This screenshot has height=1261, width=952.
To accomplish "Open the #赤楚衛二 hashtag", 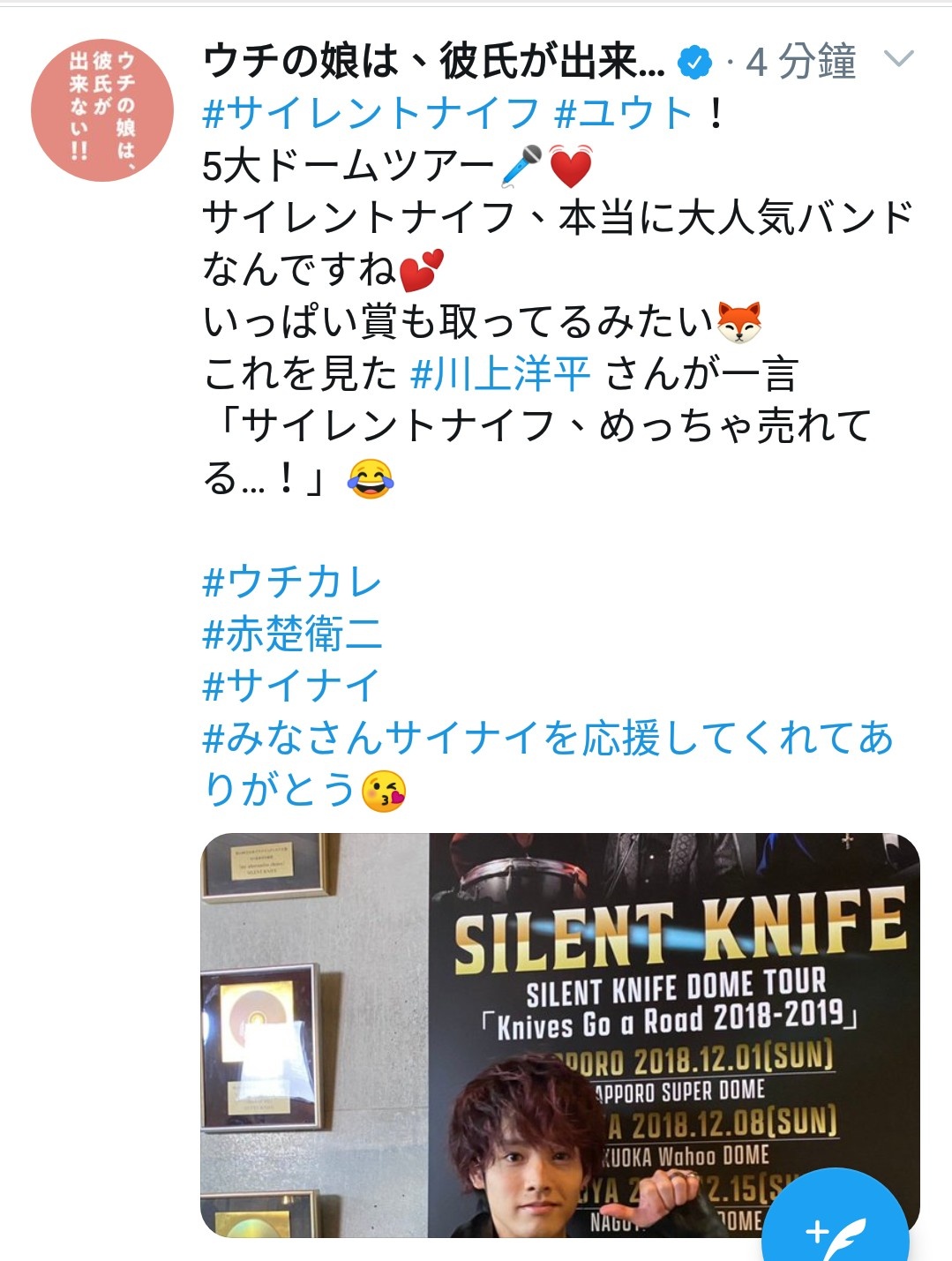I will pos(292,634).
